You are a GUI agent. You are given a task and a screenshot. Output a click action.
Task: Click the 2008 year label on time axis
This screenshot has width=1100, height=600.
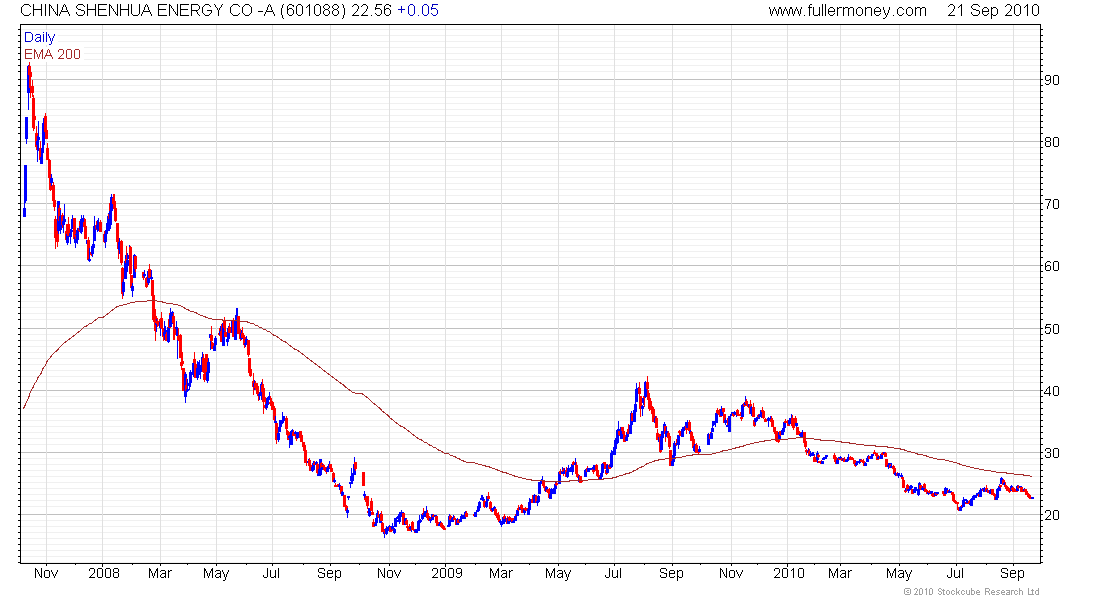[104, 573]
